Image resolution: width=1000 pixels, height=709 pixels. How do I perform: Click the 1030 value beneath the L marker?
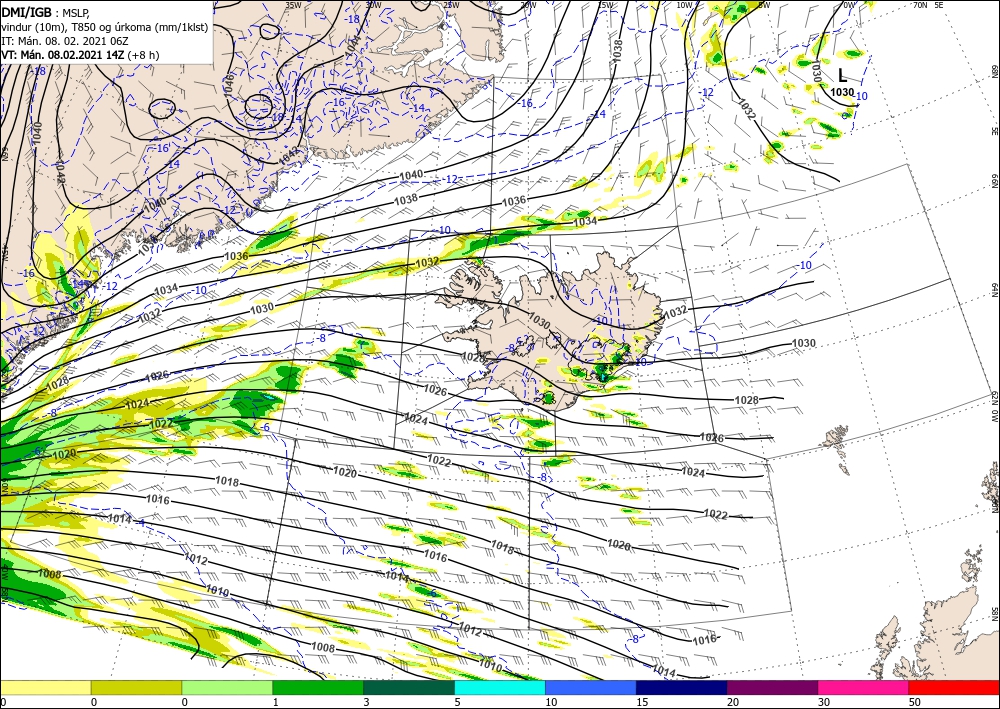842,92
